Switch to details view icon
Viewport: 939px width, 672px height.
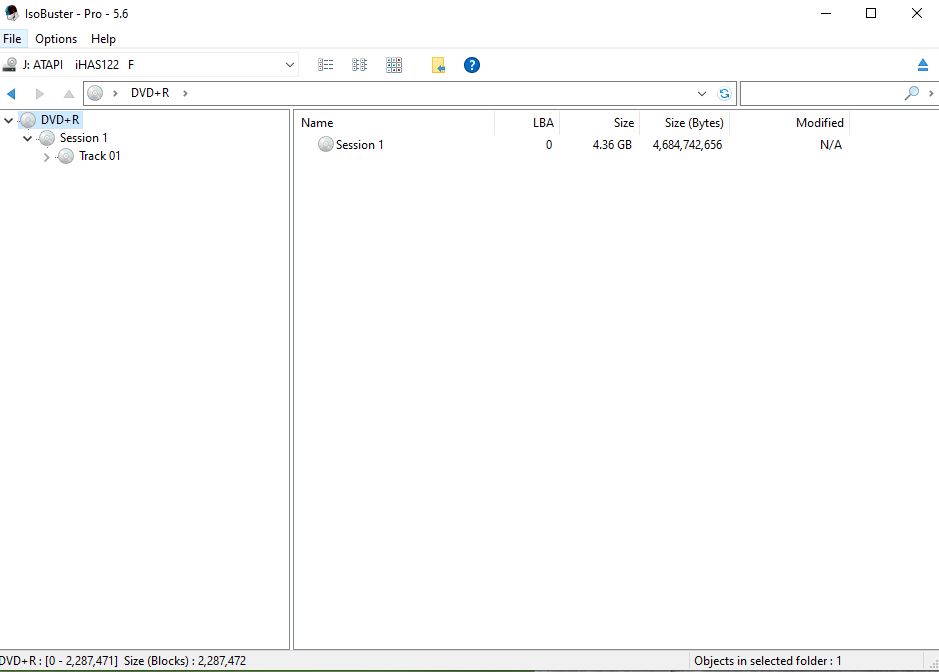click(x=360, y=65)
